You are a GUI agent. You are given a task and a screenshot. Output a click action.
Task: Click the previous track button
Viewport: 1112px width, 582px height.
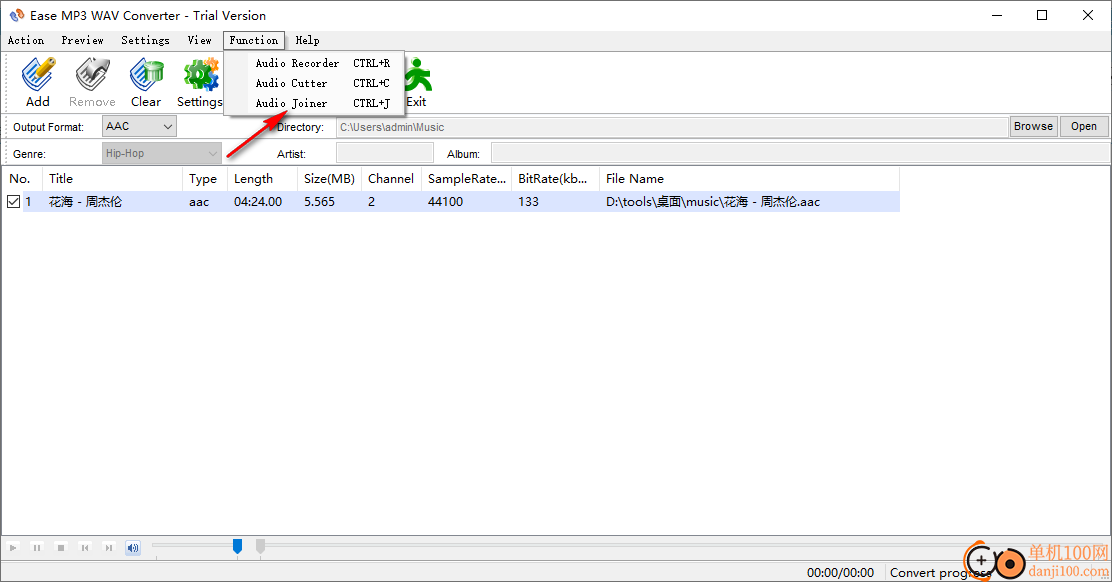point(84,548)
